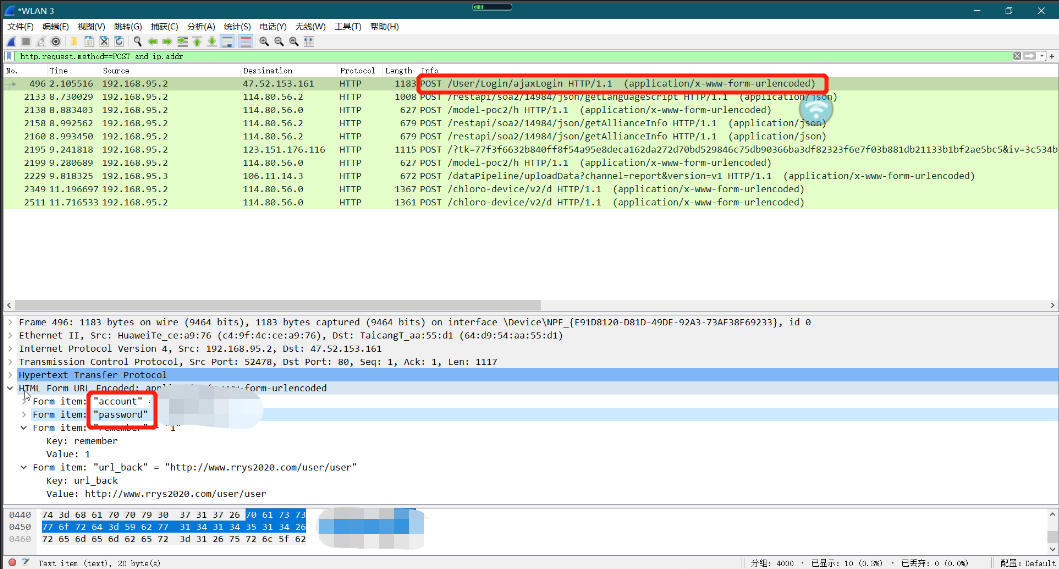Screen dimensions: 1059x569
Task: Sort by the Destination column header
Action: 289,70
